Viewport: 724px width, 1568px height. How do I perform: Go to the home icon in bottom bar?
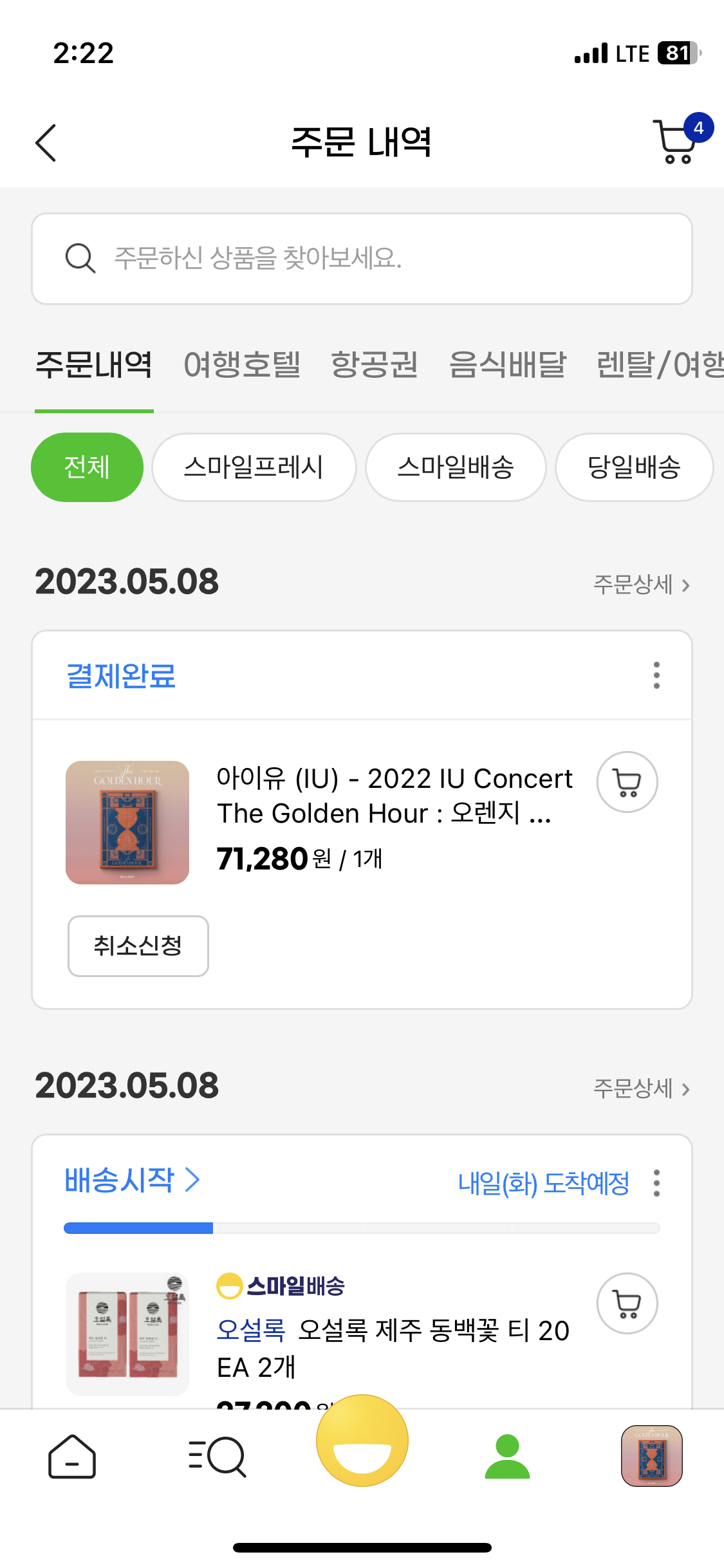coord(72,1457)
